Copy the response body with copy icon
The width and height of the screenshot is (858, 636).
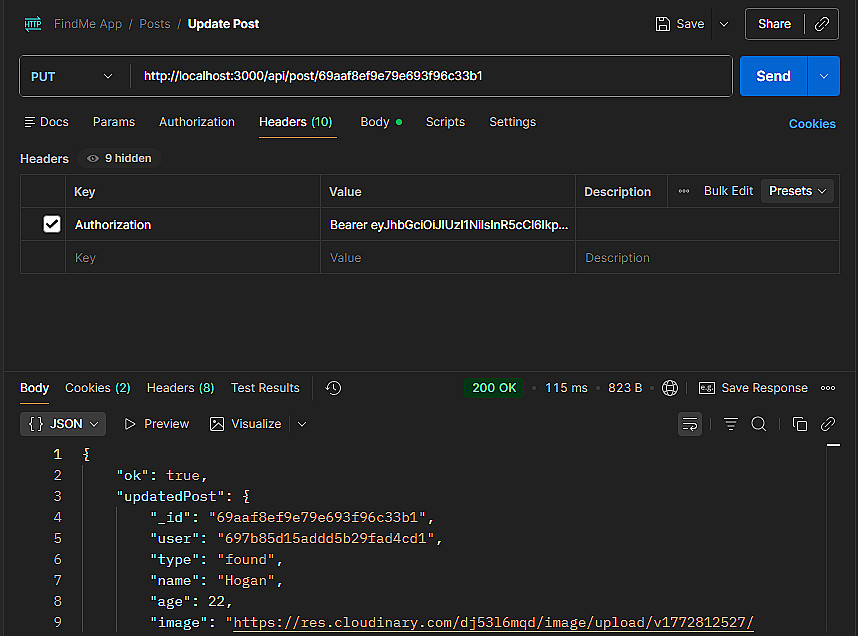pos(799,424)
